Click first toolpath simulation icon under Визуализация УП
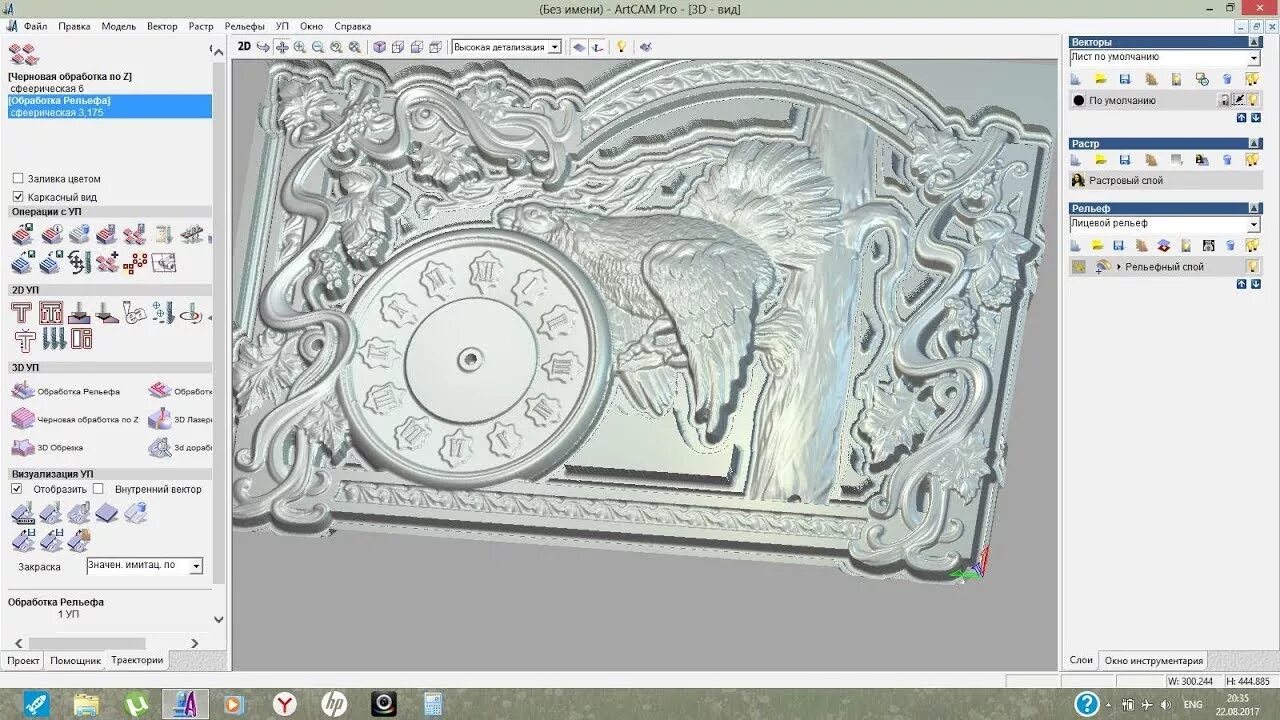Screen dimensions: 1280x720 pos(23,513)
